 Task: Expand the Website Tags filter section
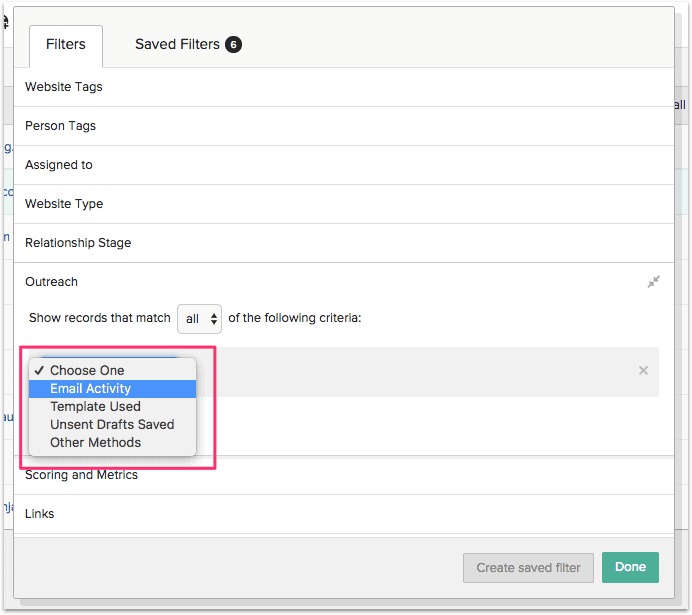click(x=64, y=87)
